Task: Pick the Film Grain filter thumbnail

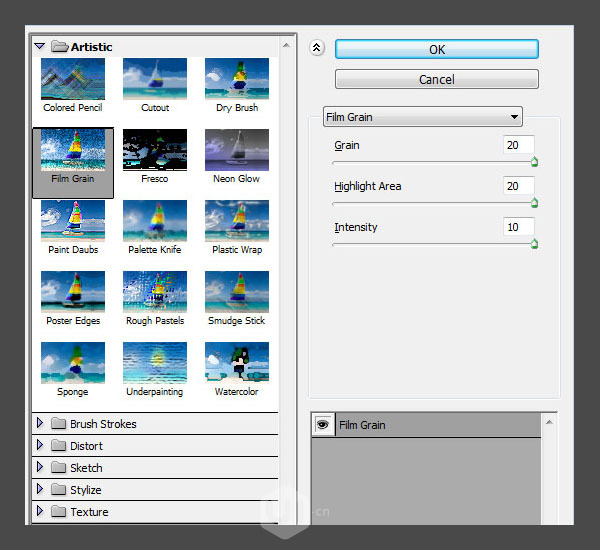Action: (73, 150)
